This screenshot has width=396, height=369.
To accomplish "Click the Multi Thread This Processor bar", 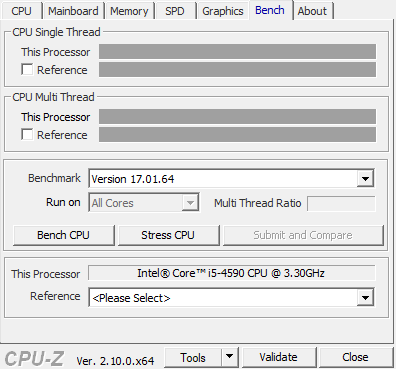I will [x=237, y=116].
